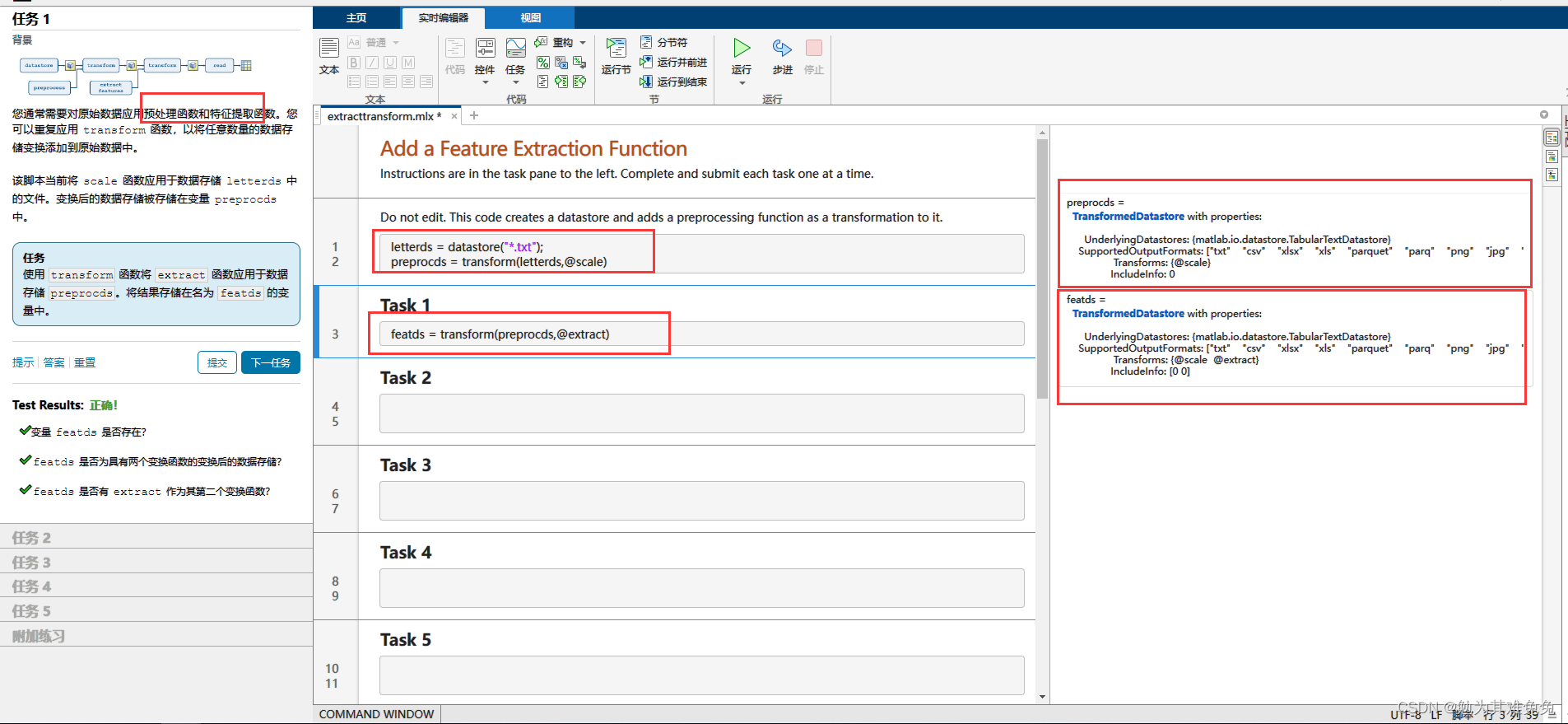Click the 答案 Solution link
Viewport: 1568px width, 724px height.
[x=54, y=362]
